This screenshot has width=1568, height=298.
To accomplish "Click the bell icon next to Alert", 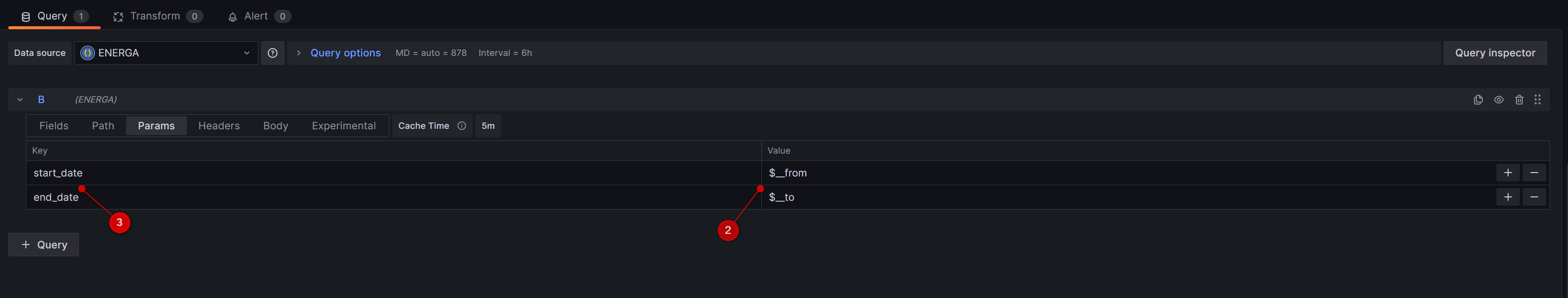I will point(232,16).
